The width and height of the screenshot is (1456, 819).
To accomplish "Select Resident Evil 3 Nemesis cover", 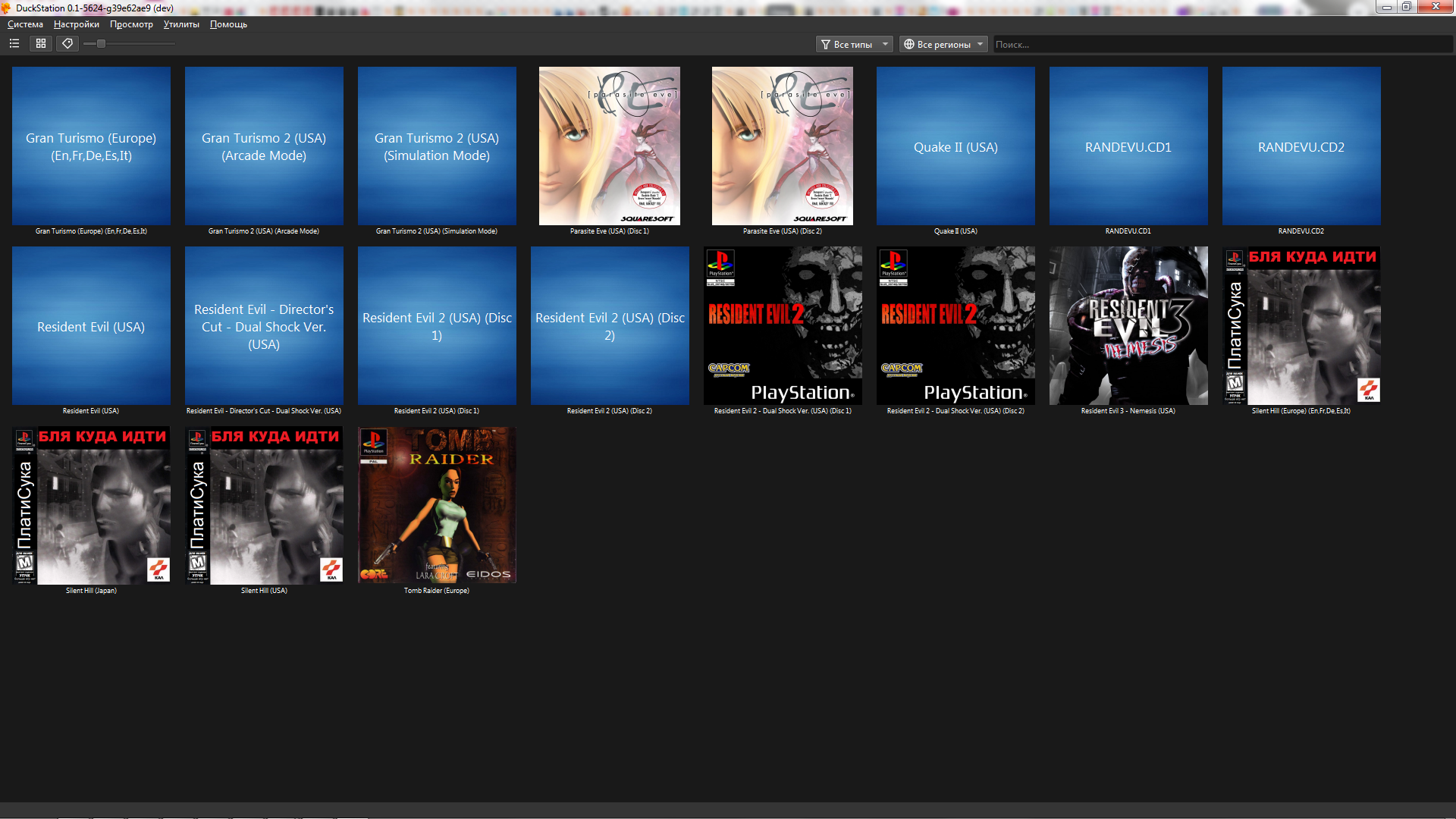I will click(x=1128, y=325).
